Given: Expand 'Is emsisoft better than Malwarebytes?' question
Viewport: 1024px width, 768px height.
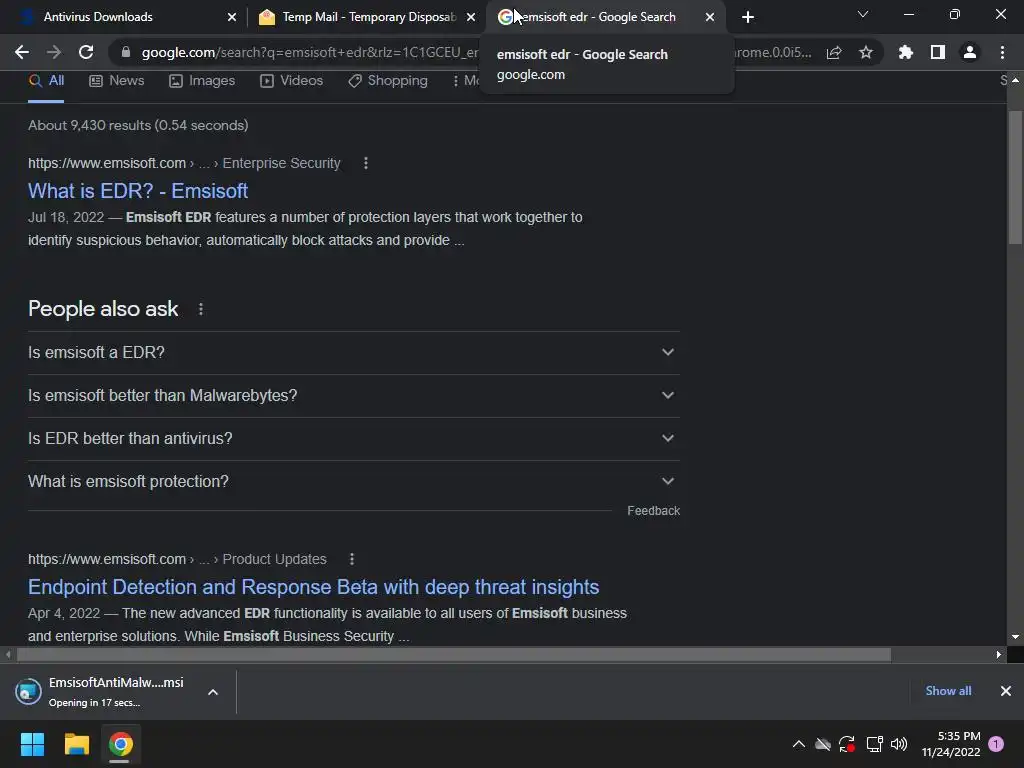Looking at the screenshot, I should [353, 396].
